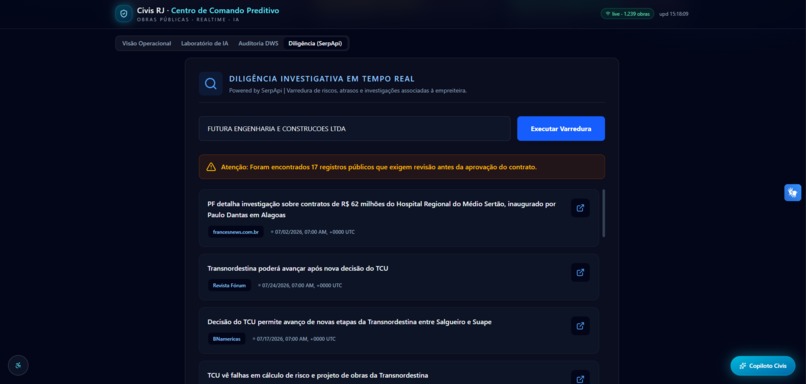
Task: Click the Civis RJ shield logo icon
Action: tap(123, 14)
